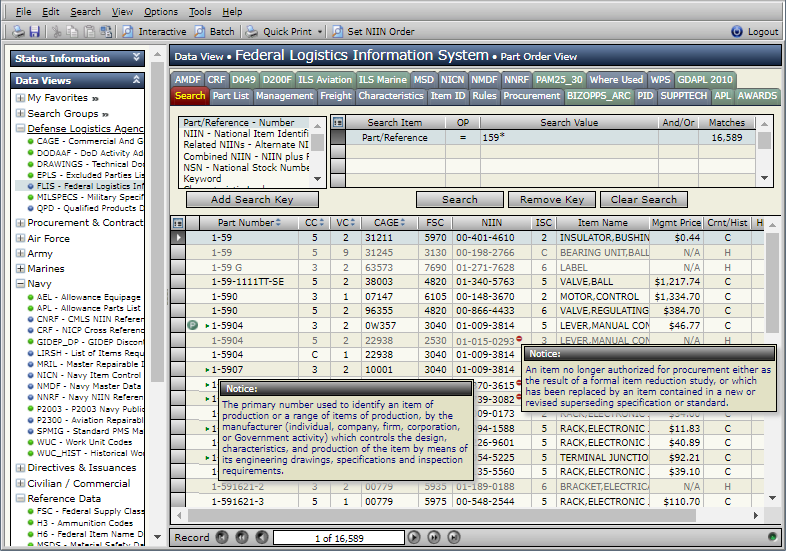Screen dimensions: 786x551
Task: Click Quick Print toolbar button
Action: pos(279,32)
